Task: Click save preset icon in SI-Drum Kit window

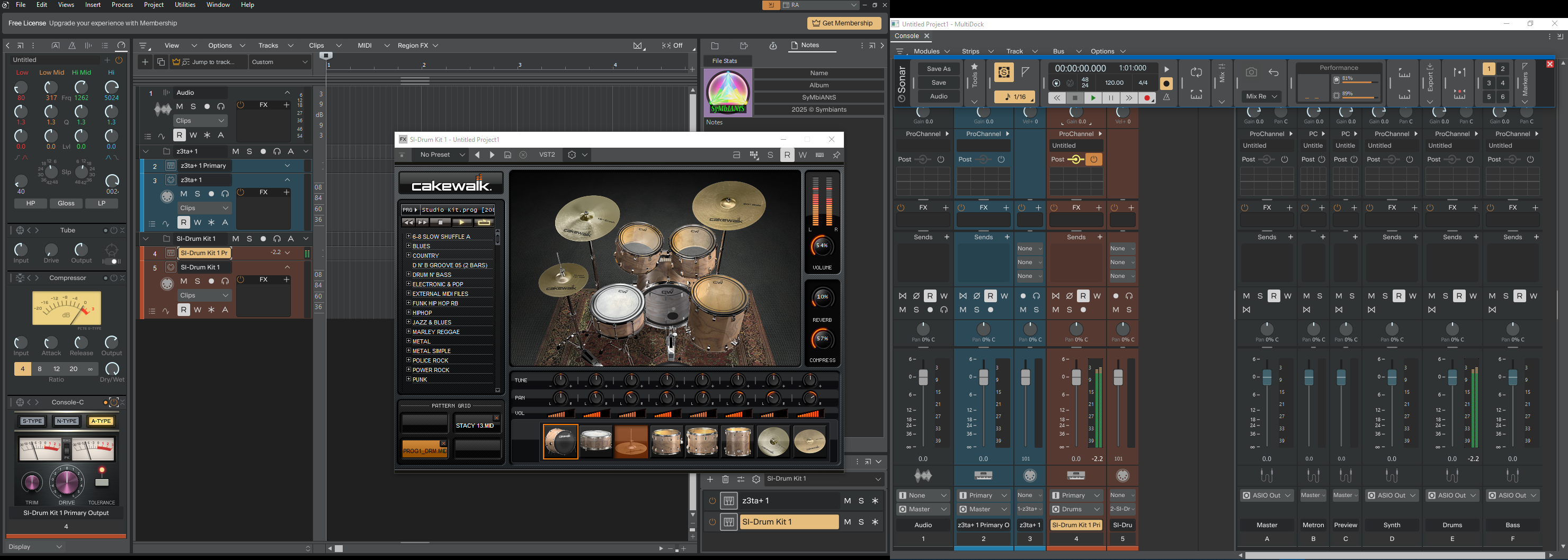Action: [507, 155]
